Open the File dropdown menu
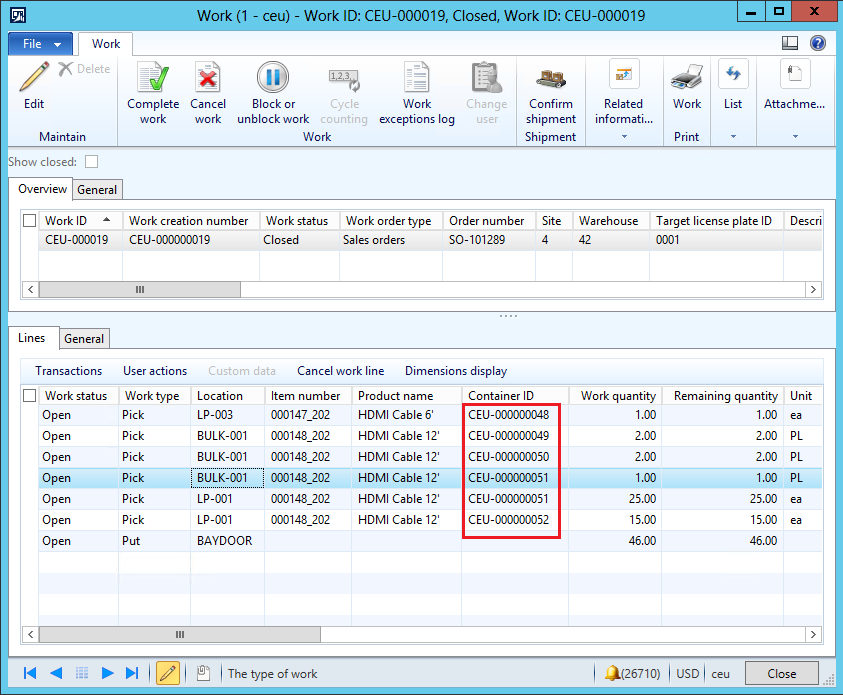 click(41, 44)
